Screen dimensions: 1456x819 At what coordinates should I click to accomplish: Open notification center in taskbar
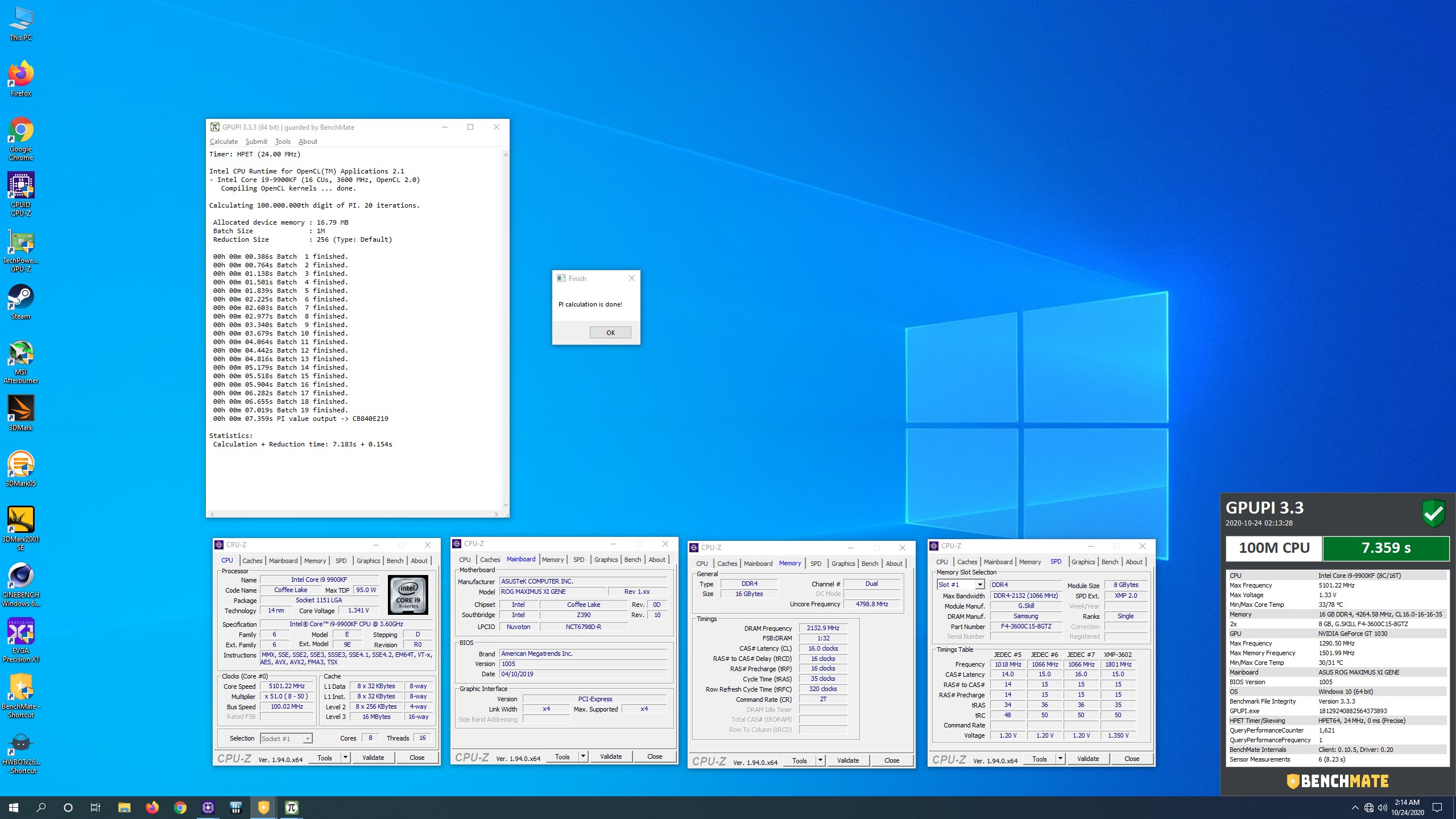coord(1437,808)
